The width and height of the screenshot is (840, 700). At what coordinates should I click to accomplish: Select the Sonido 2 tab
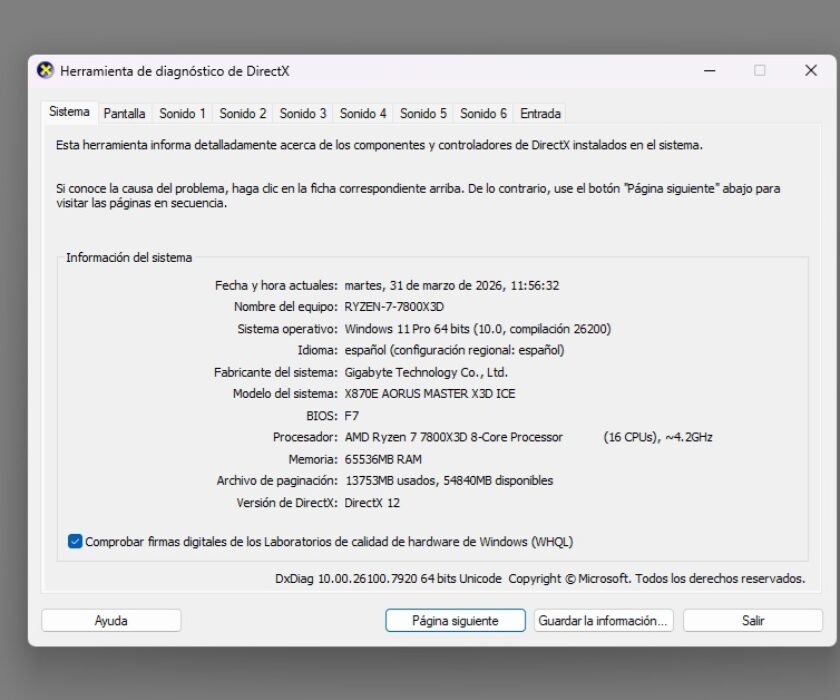(x=243, y=113)
